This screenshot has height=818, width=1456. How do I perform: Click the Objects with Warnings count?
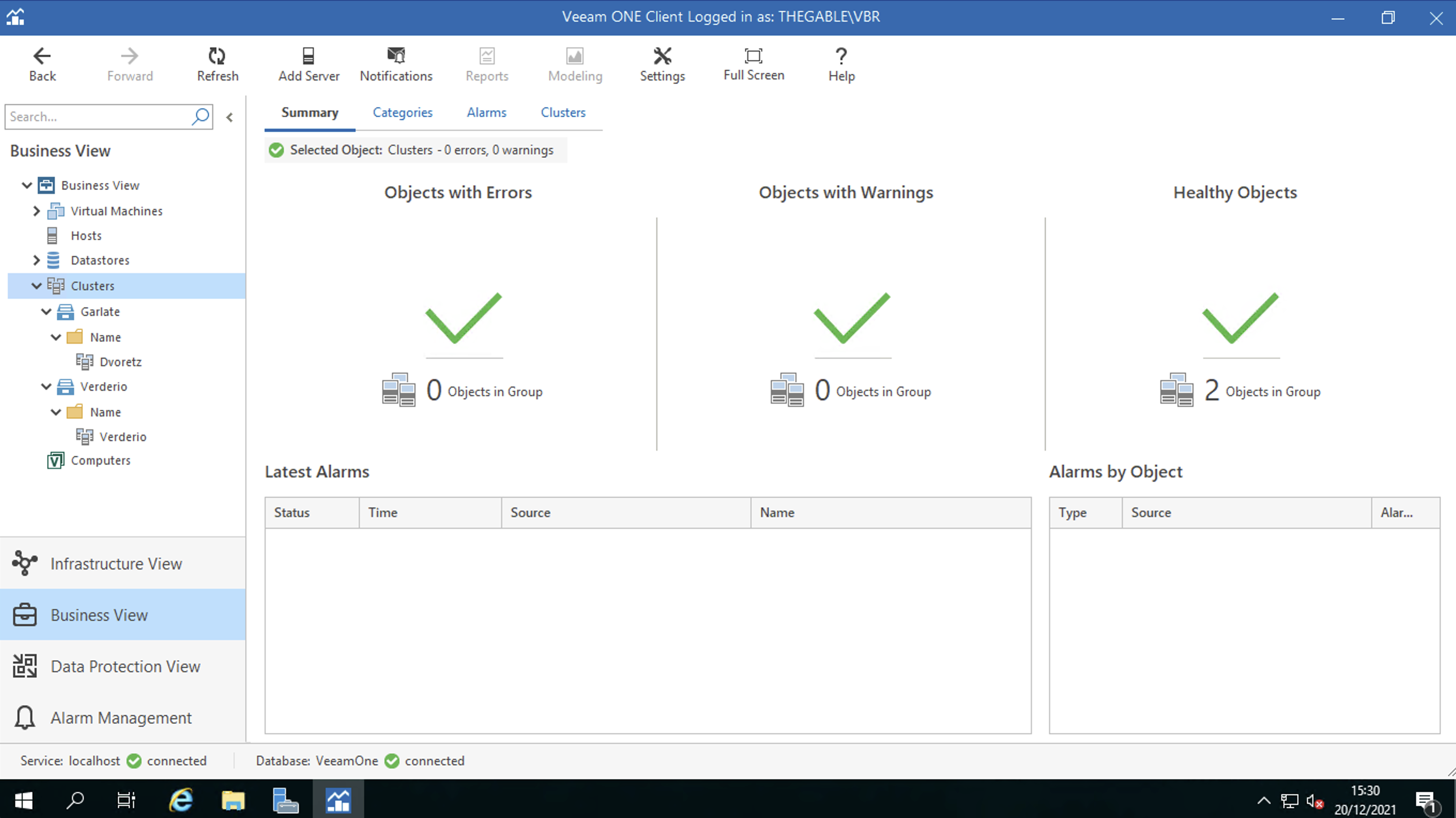(x=822, y=390)
